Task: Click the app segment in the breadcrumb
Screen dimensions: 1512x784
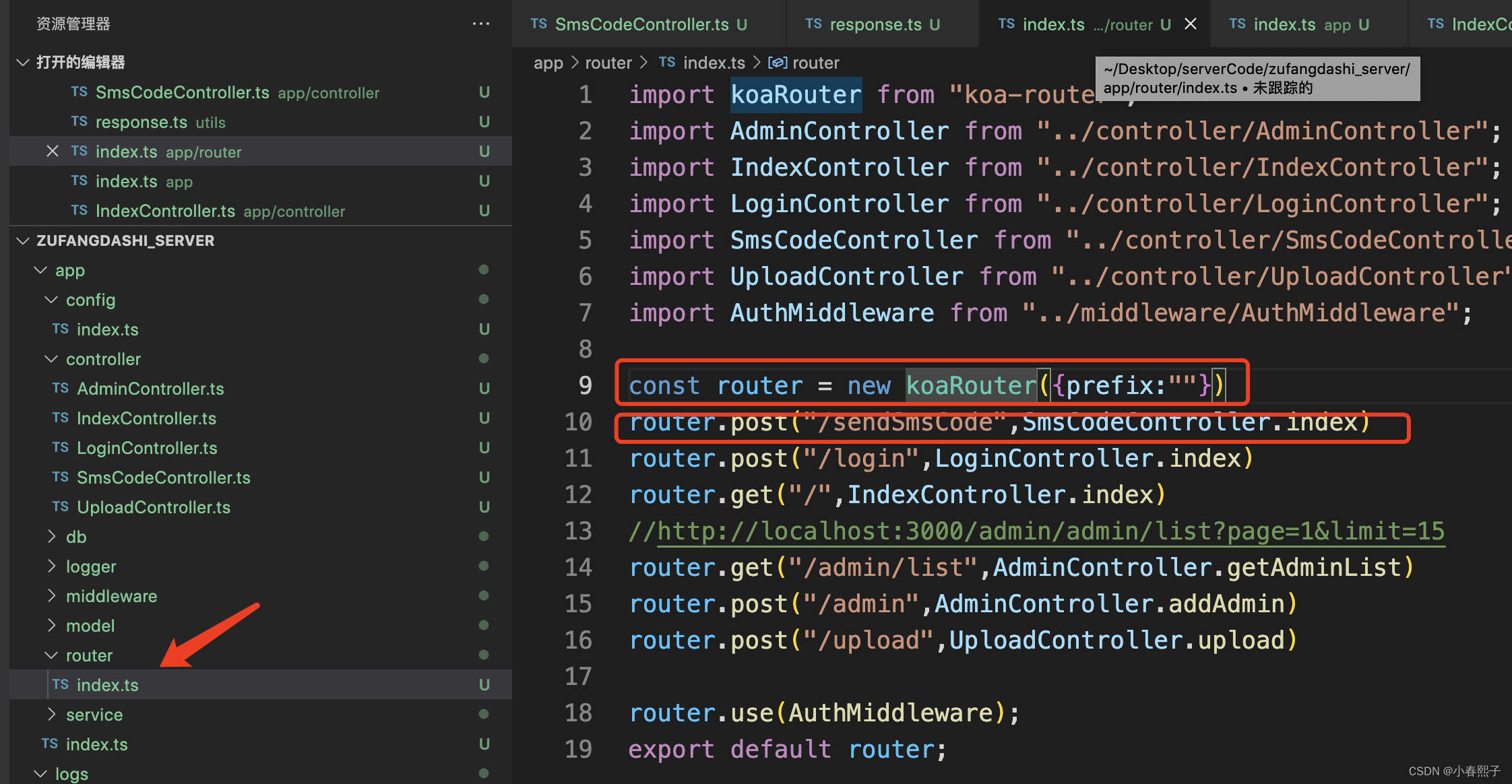Action: pyautogui.click(x=548, y=63)
